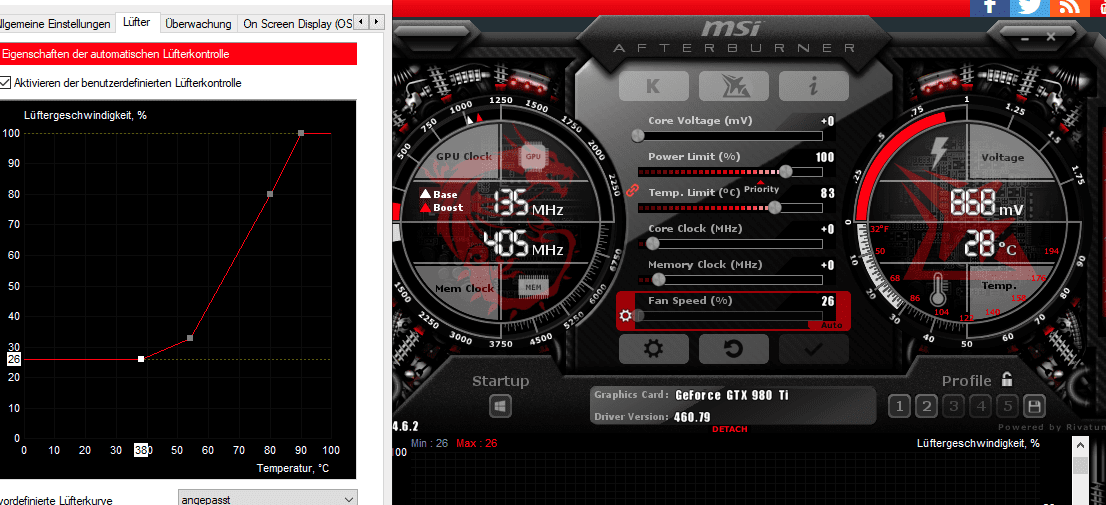Select the fan curve point at 80% speed
This screenshot has height=505, width=1106.
pyautogui.click(x=269, y=194)
